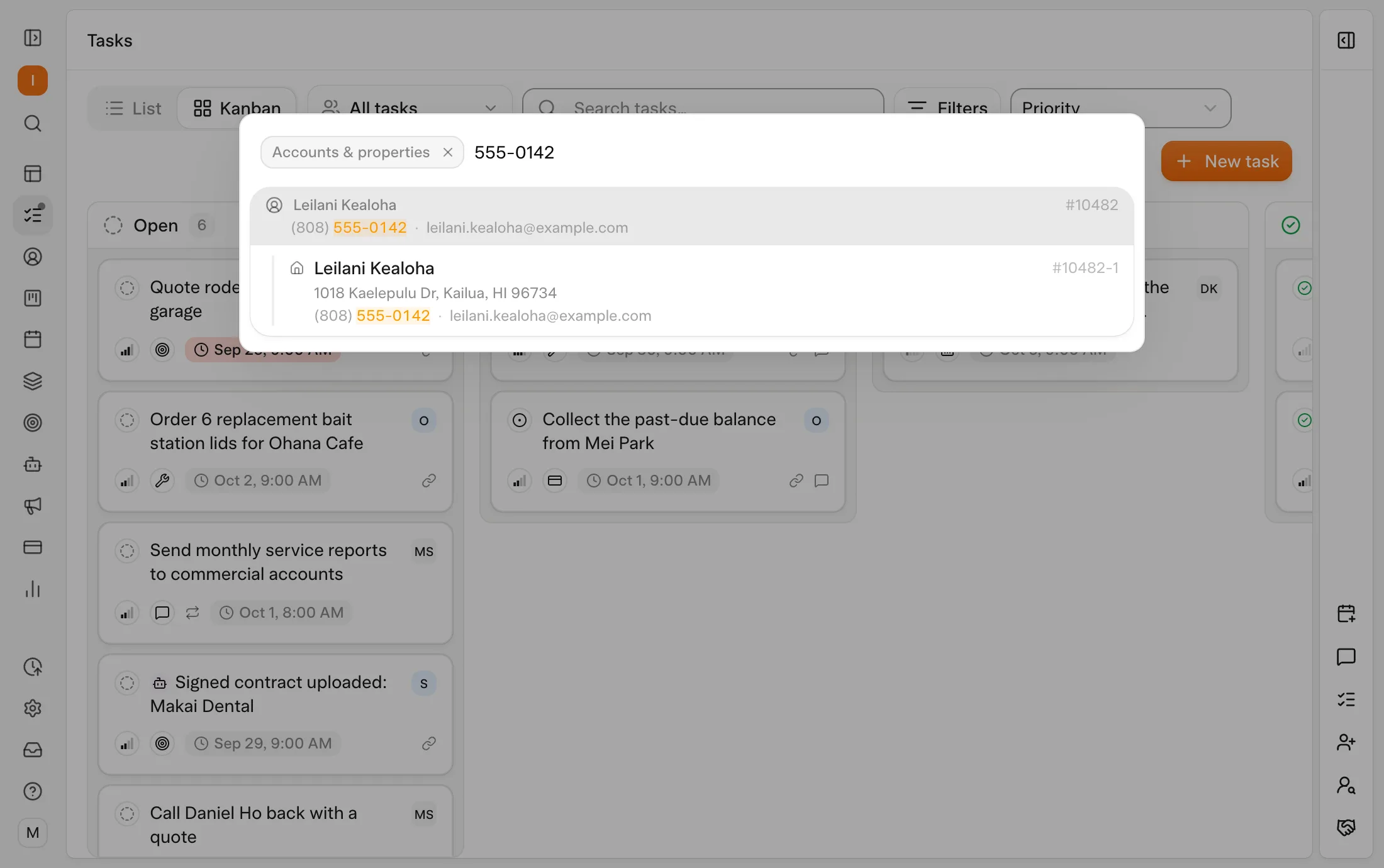This screenshot has height=868, width=1384.
Task: Open the search icon in the sidebar
Action: click(33, 123)
